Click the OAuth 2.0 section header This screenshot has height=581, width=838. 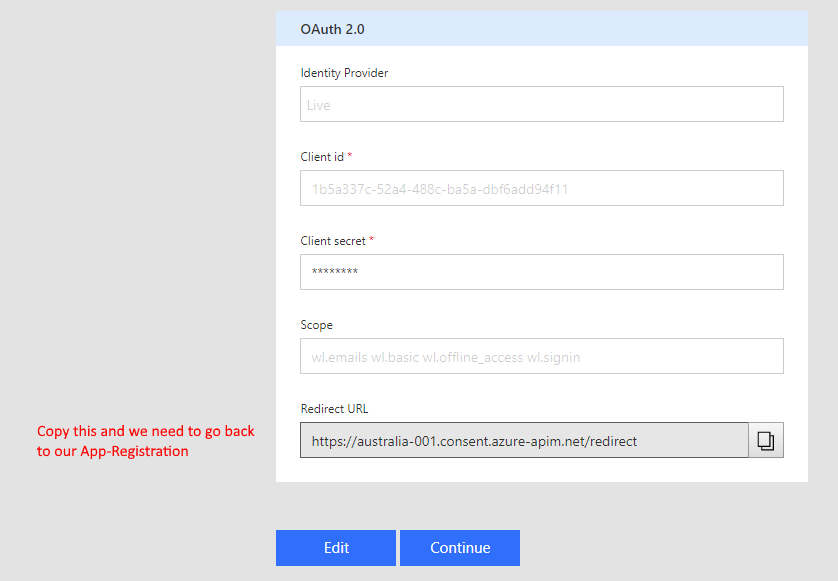(333, 29)
